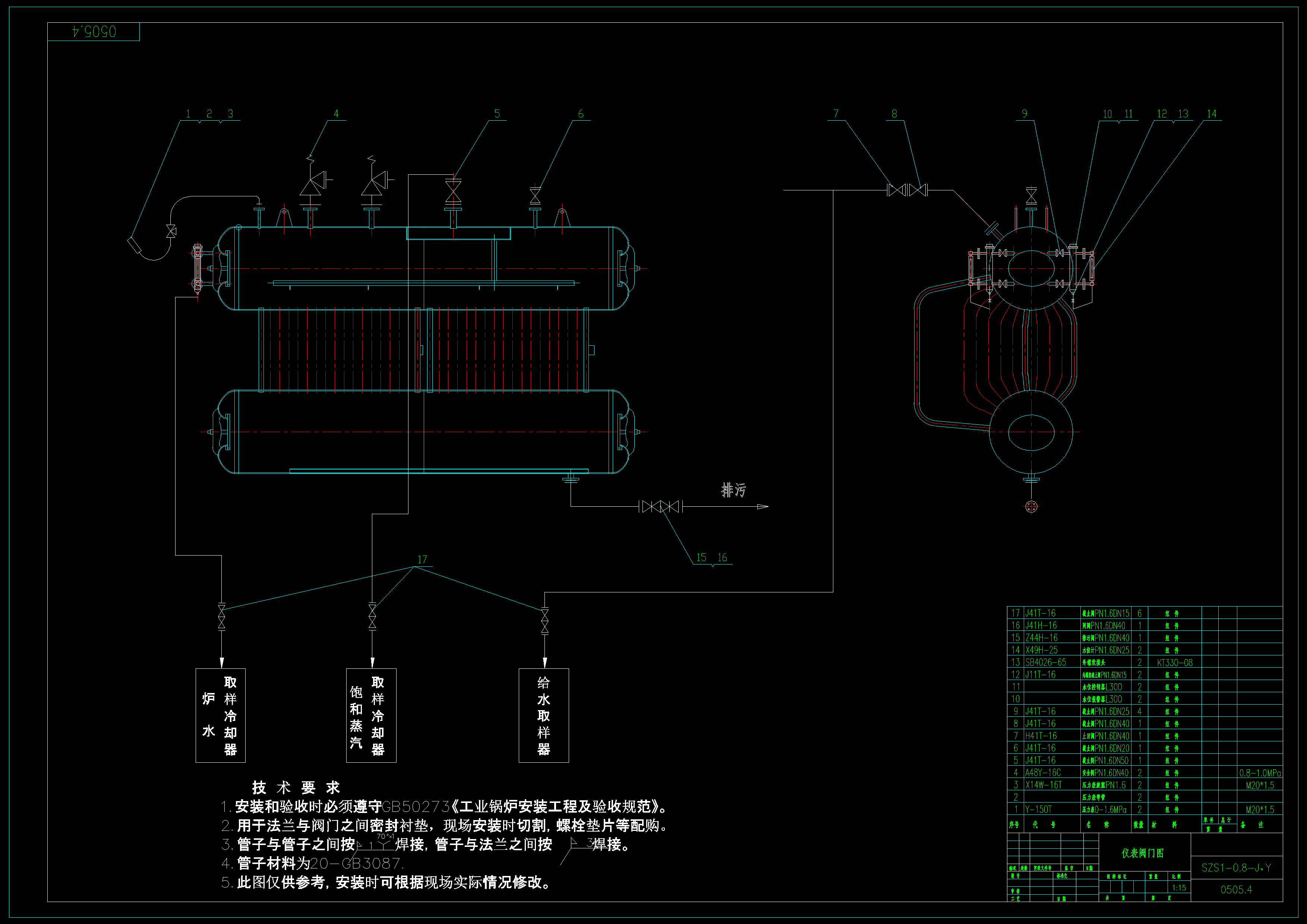The width and height of the screenshot is (1307, 924).
Task: Select the 图样标记 label
Action: click(1116, 876)
